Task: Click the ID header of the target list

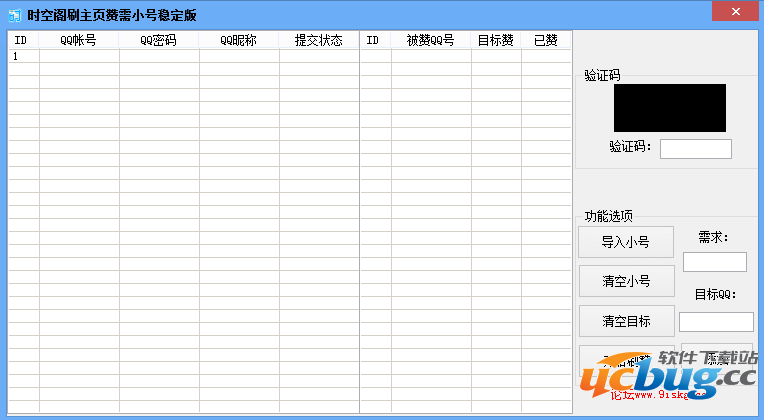Action: click(376, 40)
